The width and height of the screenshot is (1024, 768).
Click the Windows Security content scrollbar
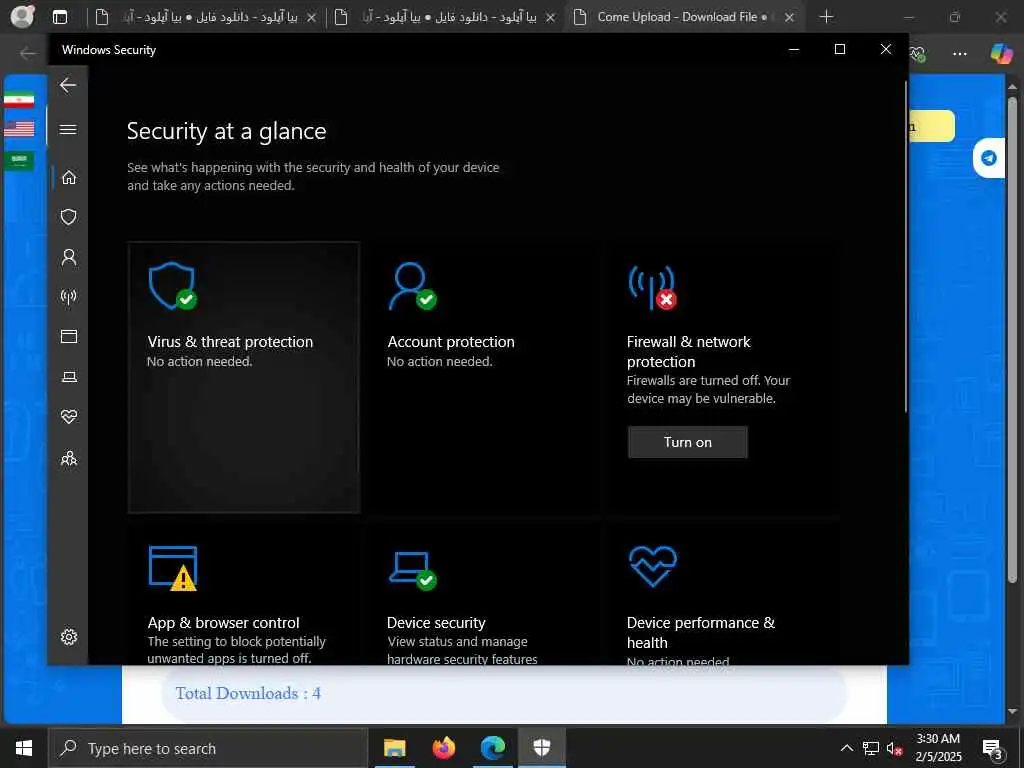click(x=905, y=247)
